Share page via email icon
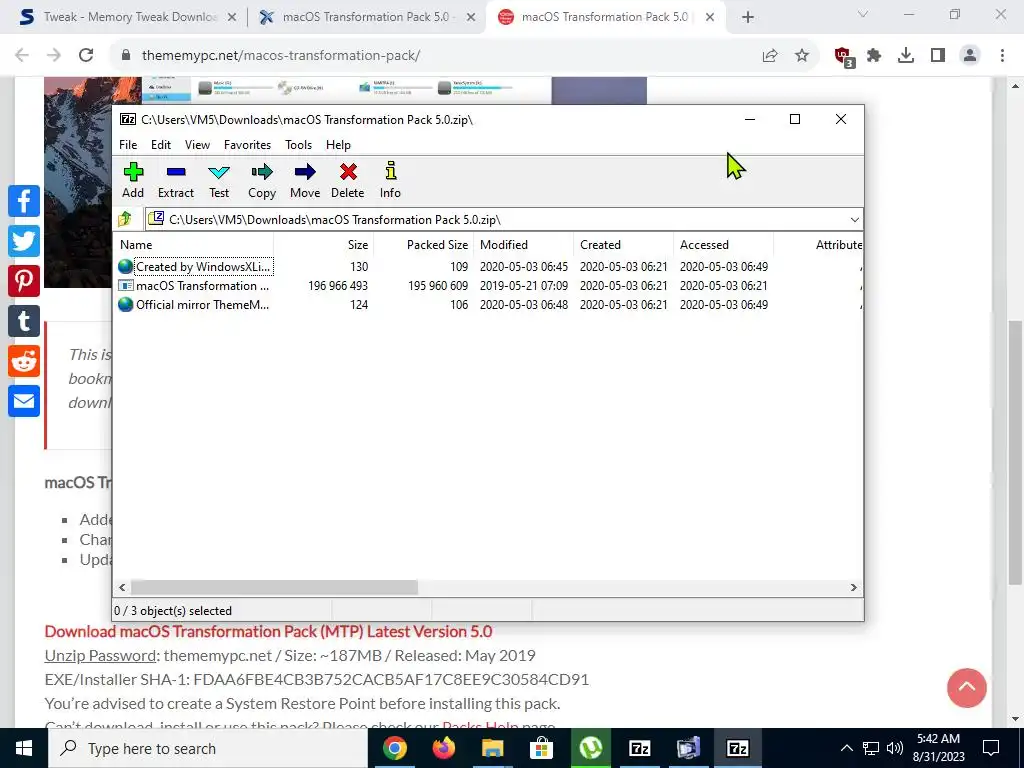 [24, 401]
